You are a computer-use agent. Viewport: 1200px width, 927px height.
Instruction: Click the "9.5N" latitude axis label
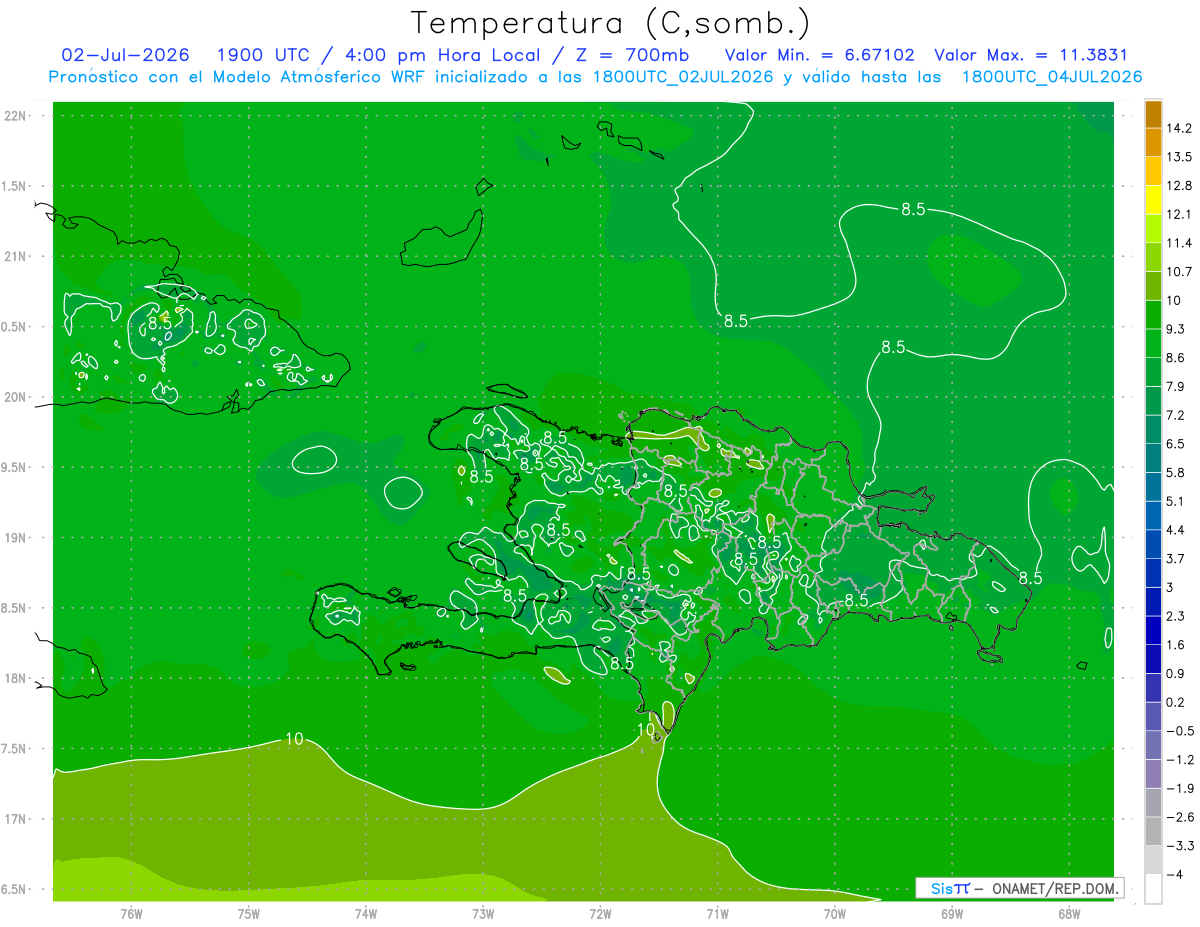(x=15, y=467)
